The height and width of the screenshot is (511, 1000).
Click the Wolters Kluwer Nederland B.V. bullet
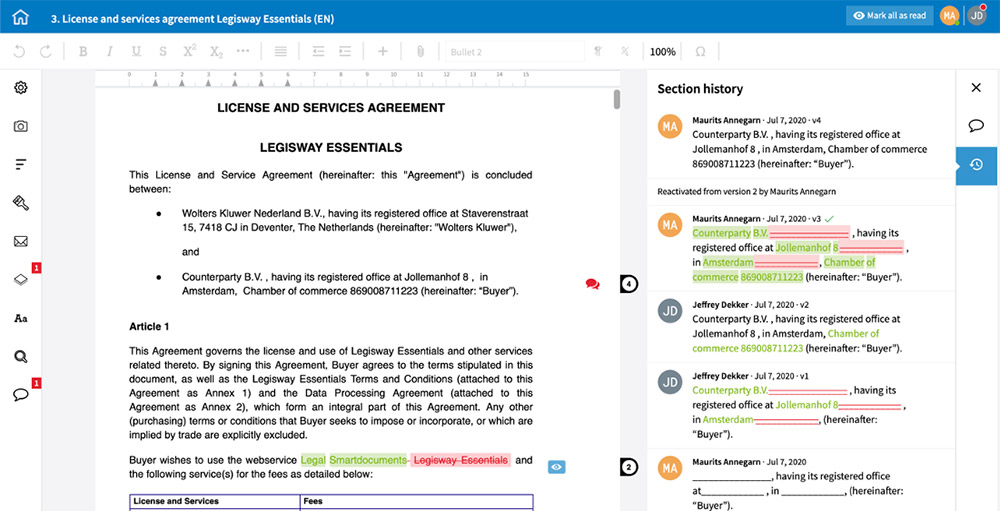355,221
